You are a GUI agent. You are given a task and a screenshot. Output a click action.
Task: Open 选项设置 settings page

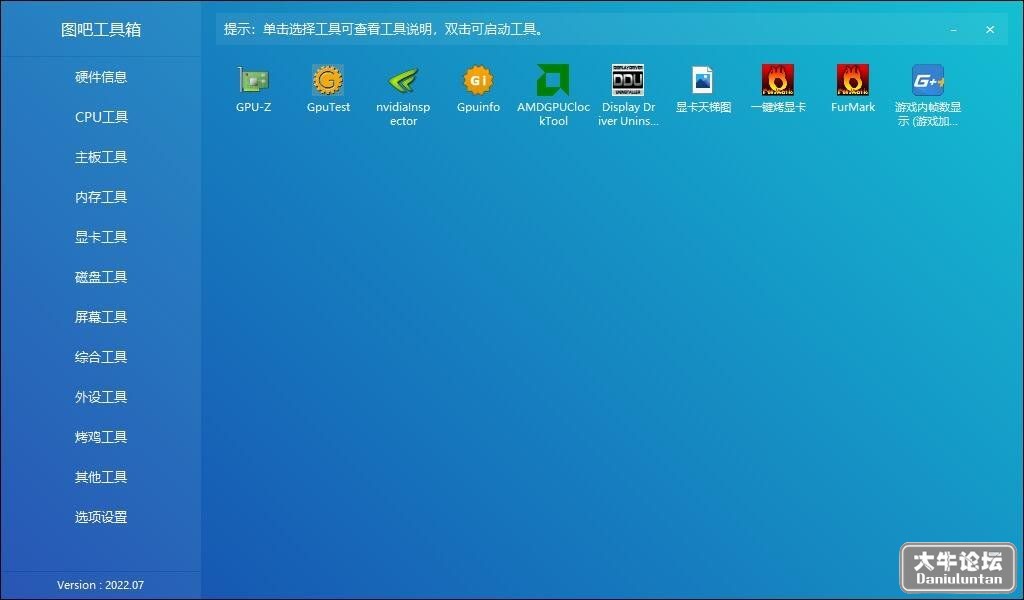[x=101, y=517]
